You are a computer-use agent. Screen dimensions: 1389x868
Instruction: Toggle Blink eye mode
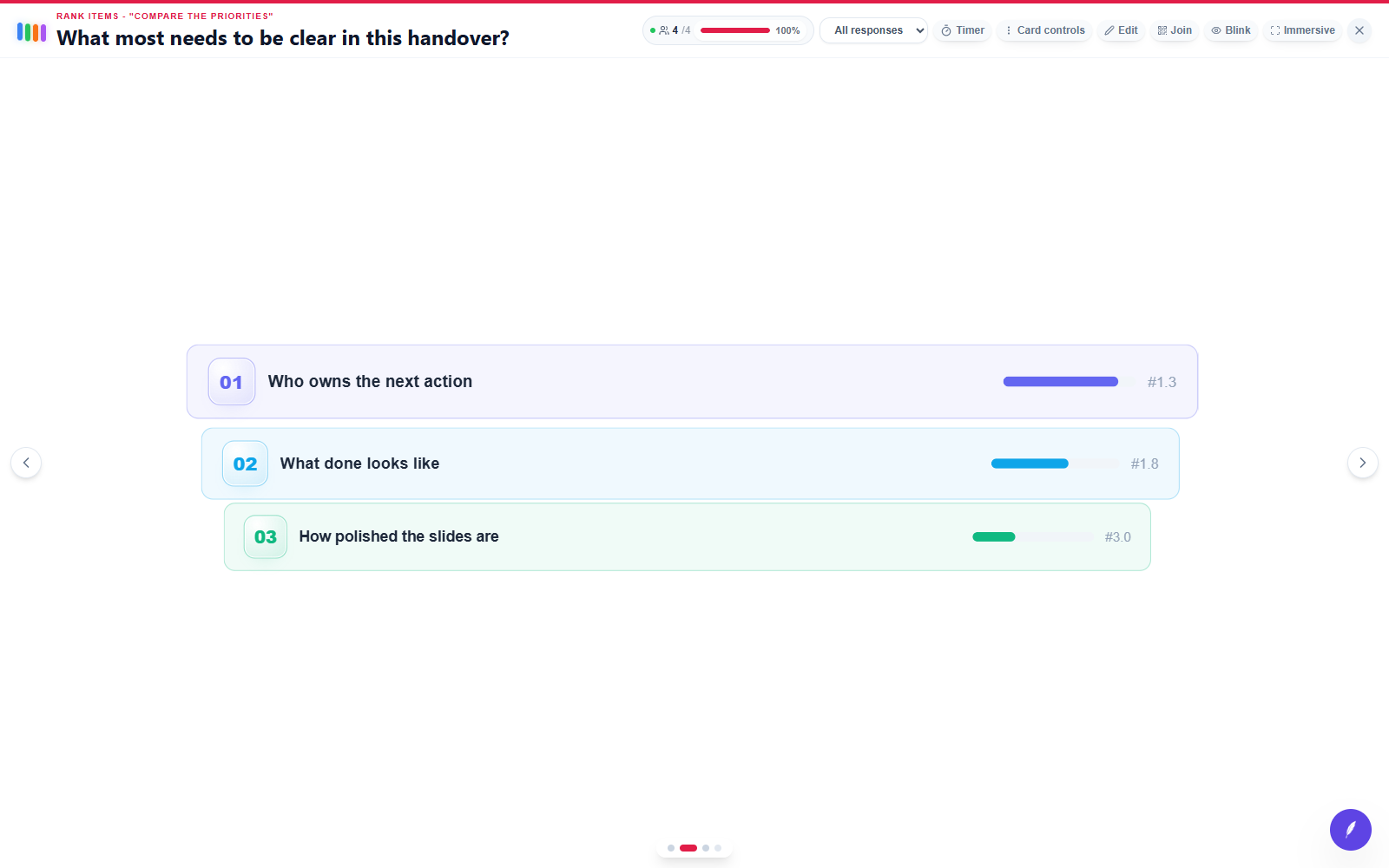click(x=1231, y=30)
